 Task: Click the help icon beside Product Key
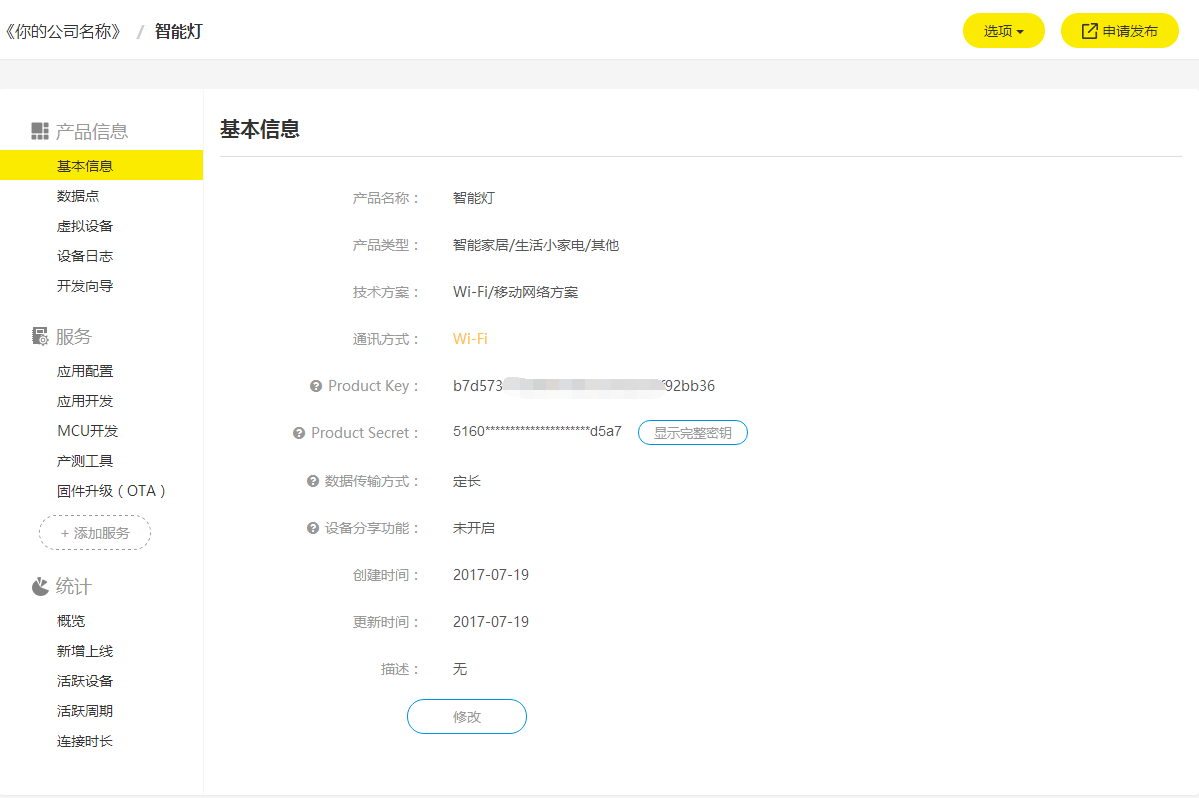pyautogui.click(x=316, y=386)
